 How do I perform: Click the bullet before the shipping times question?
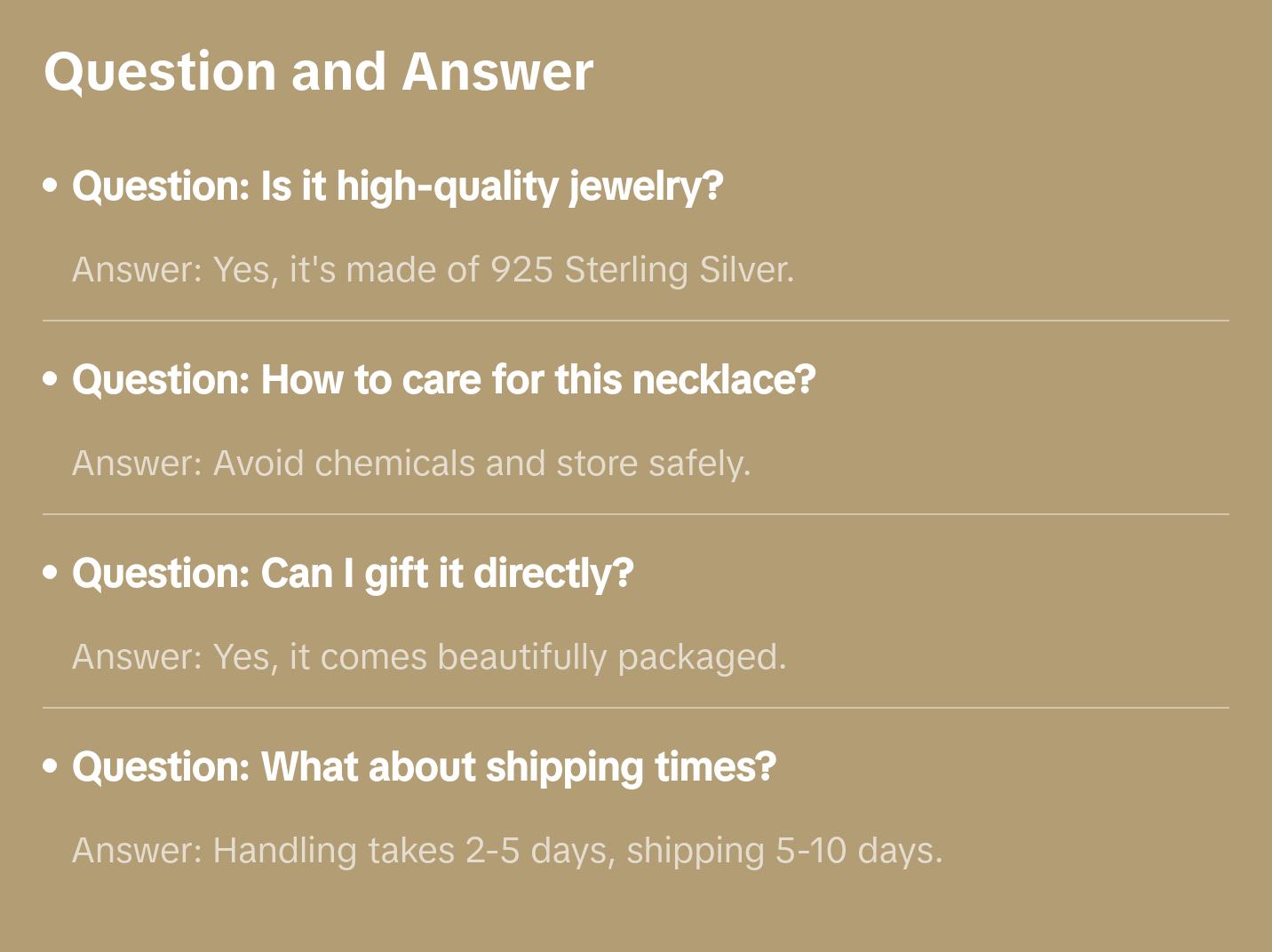[51, 767]
